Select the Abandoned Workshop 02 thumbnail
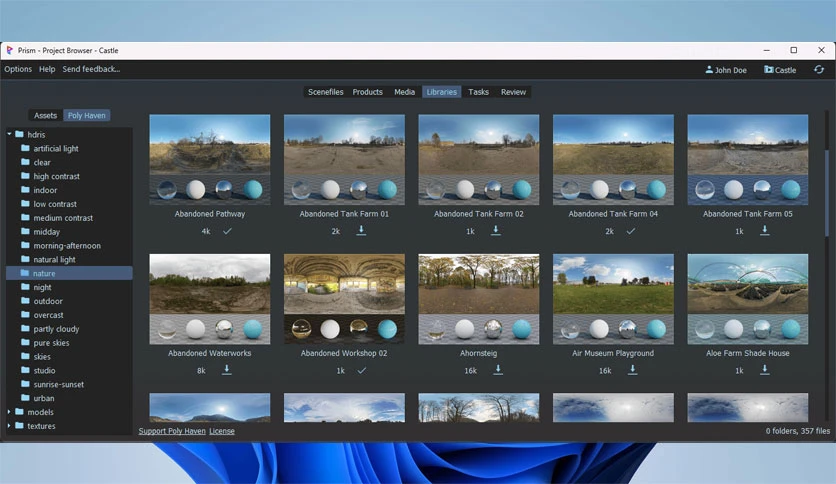The height and width of the screenshot is (484, 836). tap(344, 299)
